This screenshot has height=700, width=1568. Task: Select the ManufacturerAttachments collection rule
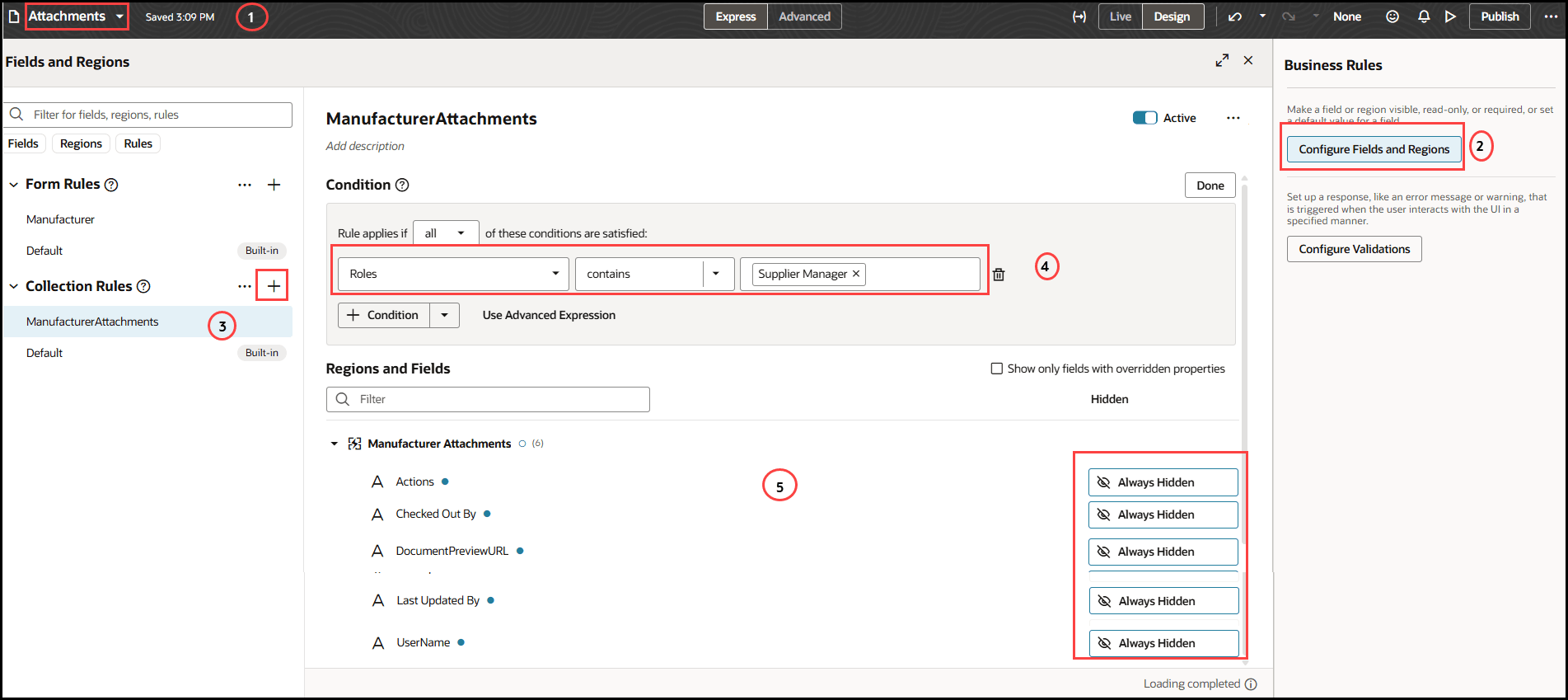coord(147,322)
